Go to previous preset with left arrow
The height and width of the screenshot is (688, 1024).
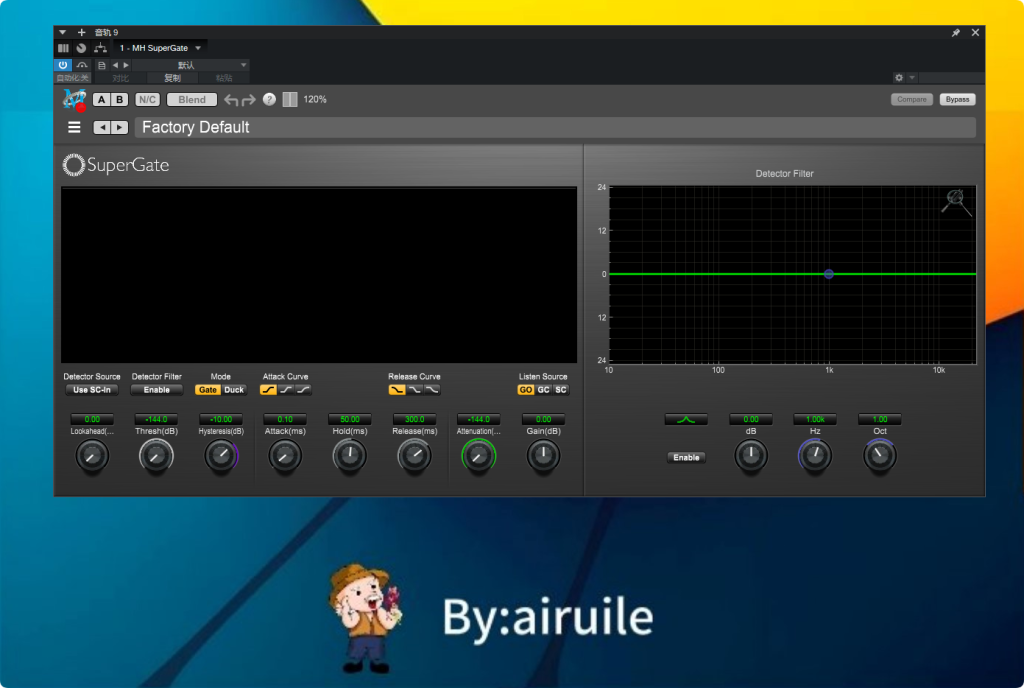tap(101, 127)
